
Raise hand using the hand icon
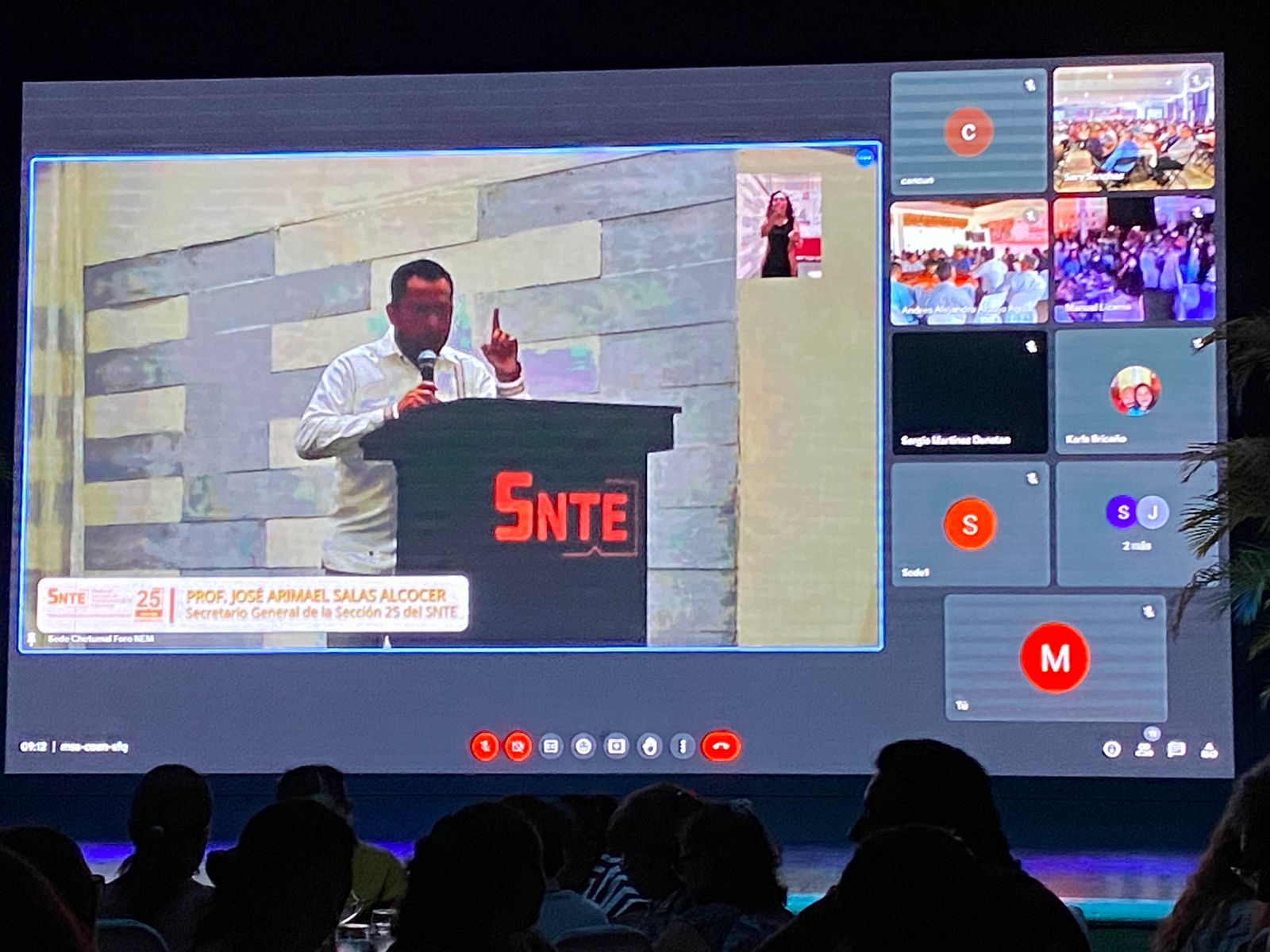coord(649,747)
